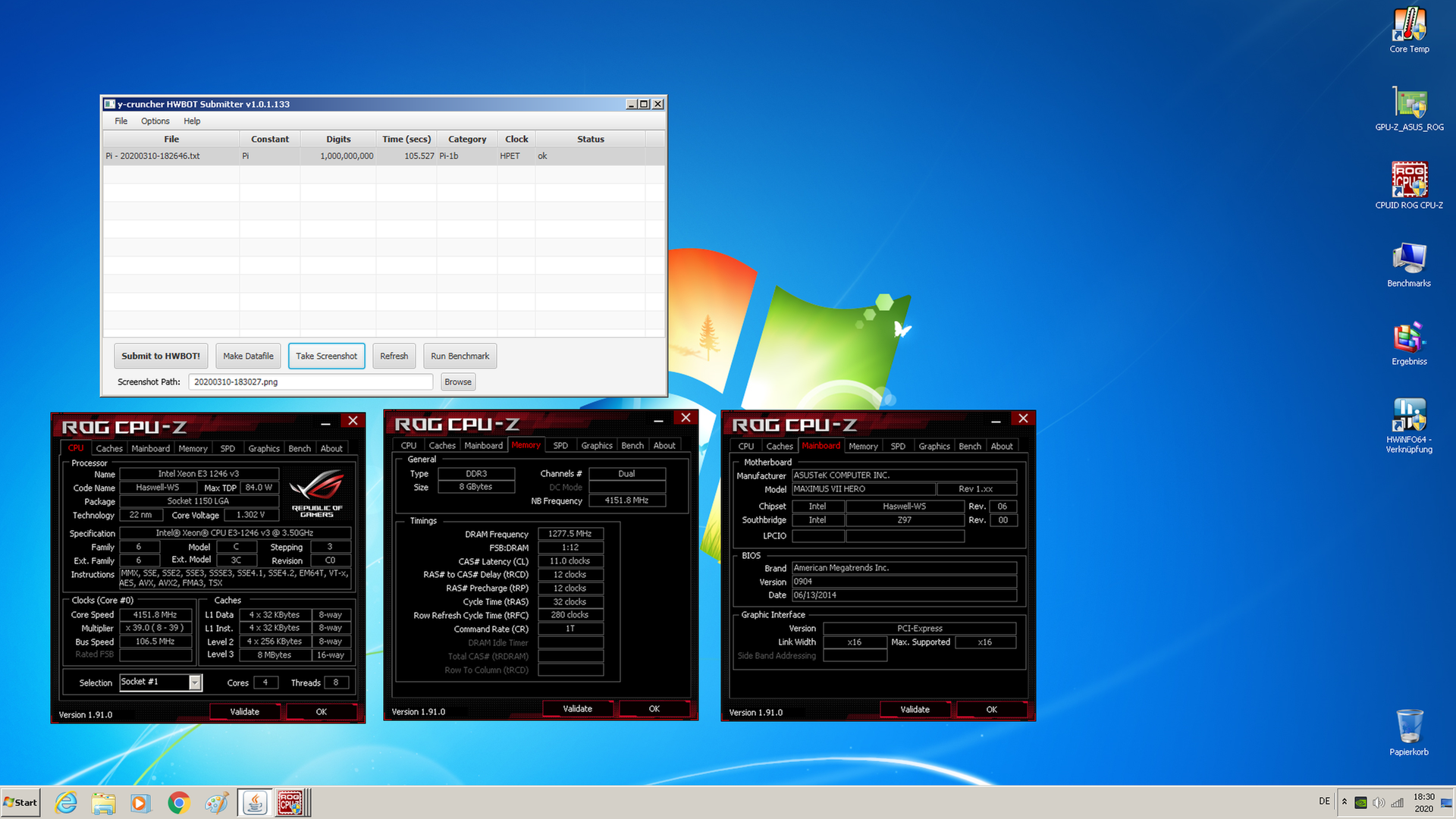1456x819 pixels.
Task: Click Validate in middle Memory CPU-Z window
Action: tap(577, 709)
